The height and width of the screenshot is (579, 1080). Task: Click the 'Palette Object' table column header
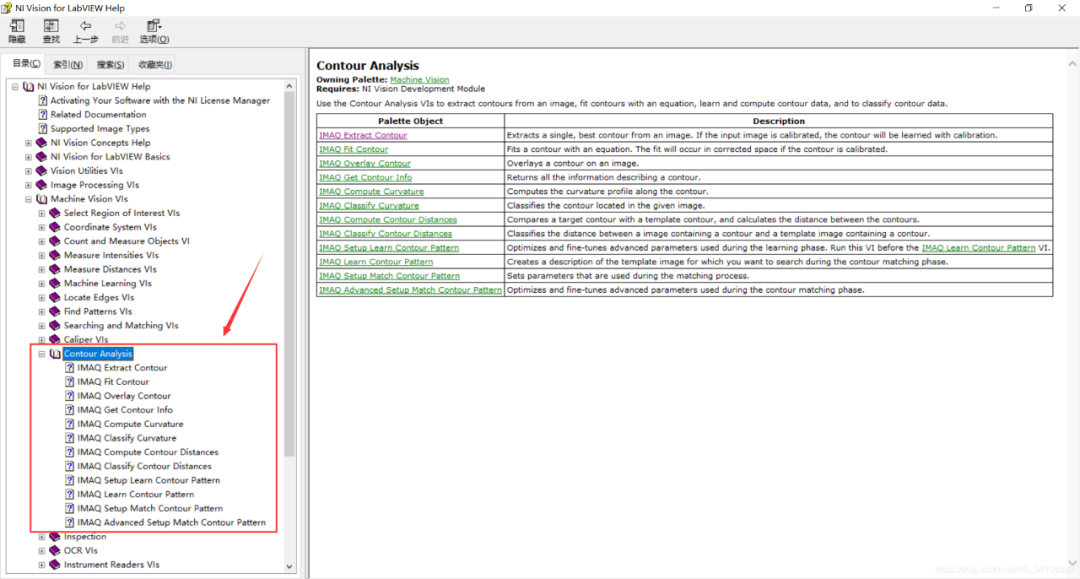pos(411,121)
